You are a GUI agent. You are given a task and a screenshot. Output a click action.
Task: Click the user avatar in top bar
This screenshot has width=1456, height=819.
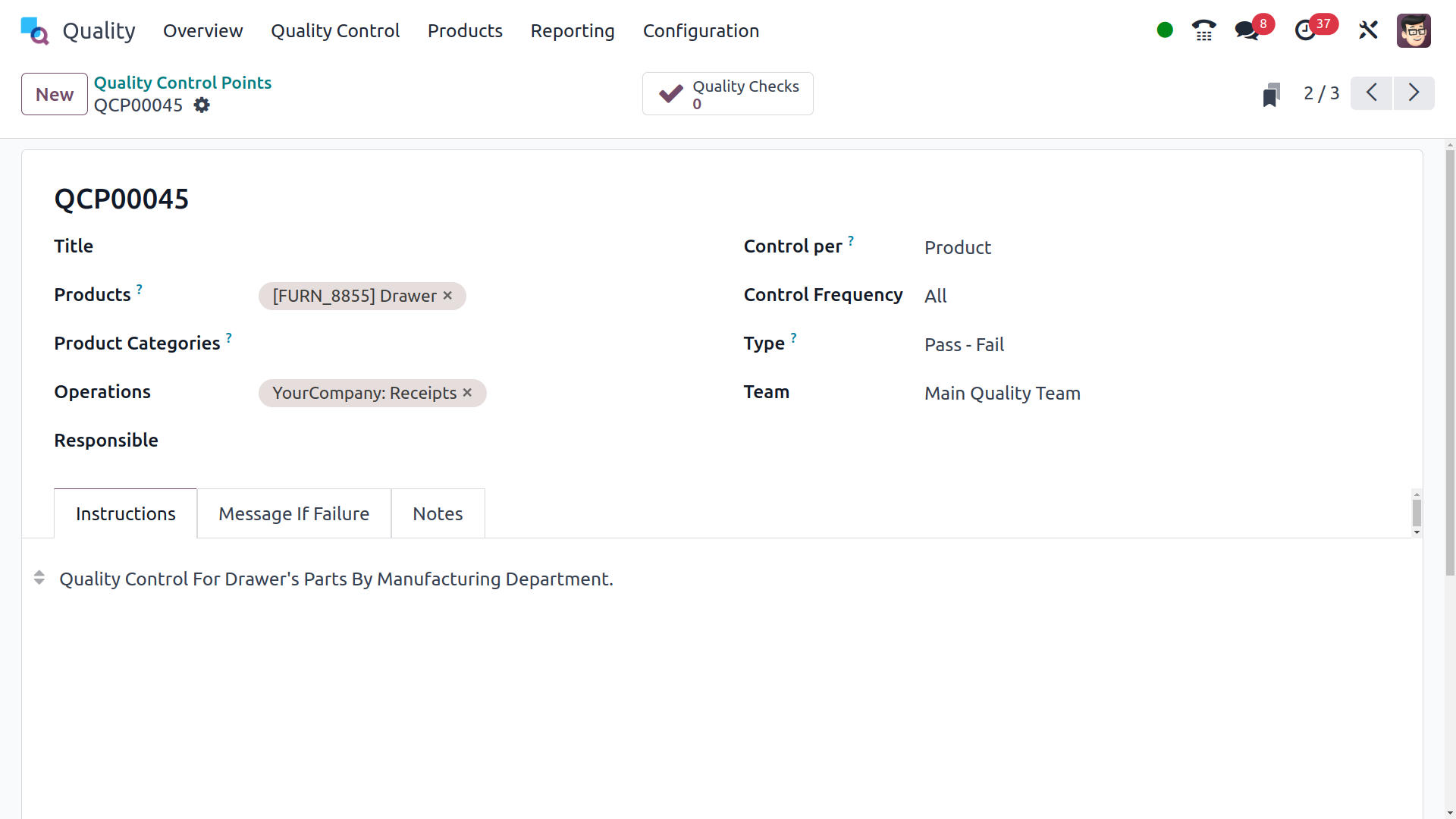tap(1414, 30)
